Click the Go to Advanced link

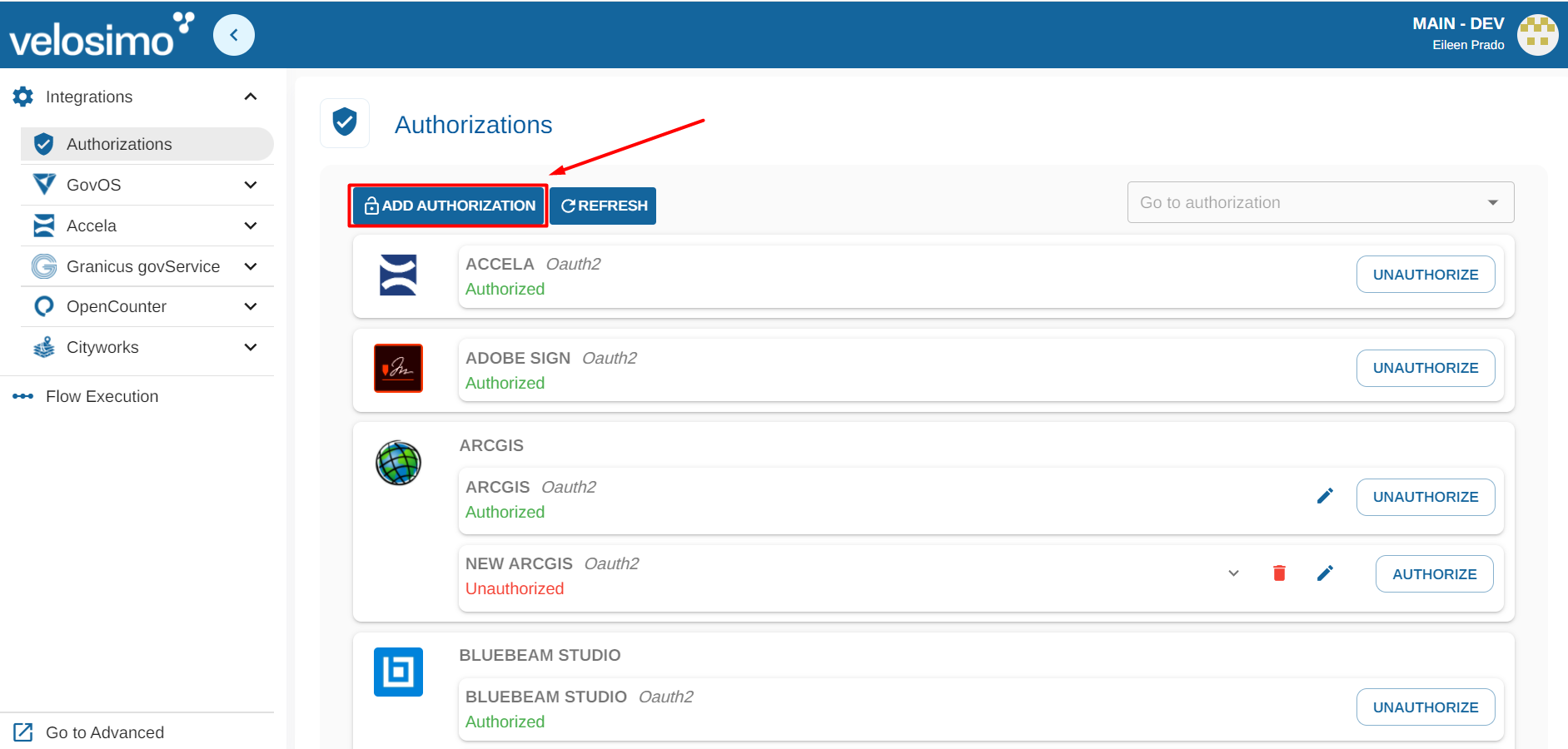[105, 732]
